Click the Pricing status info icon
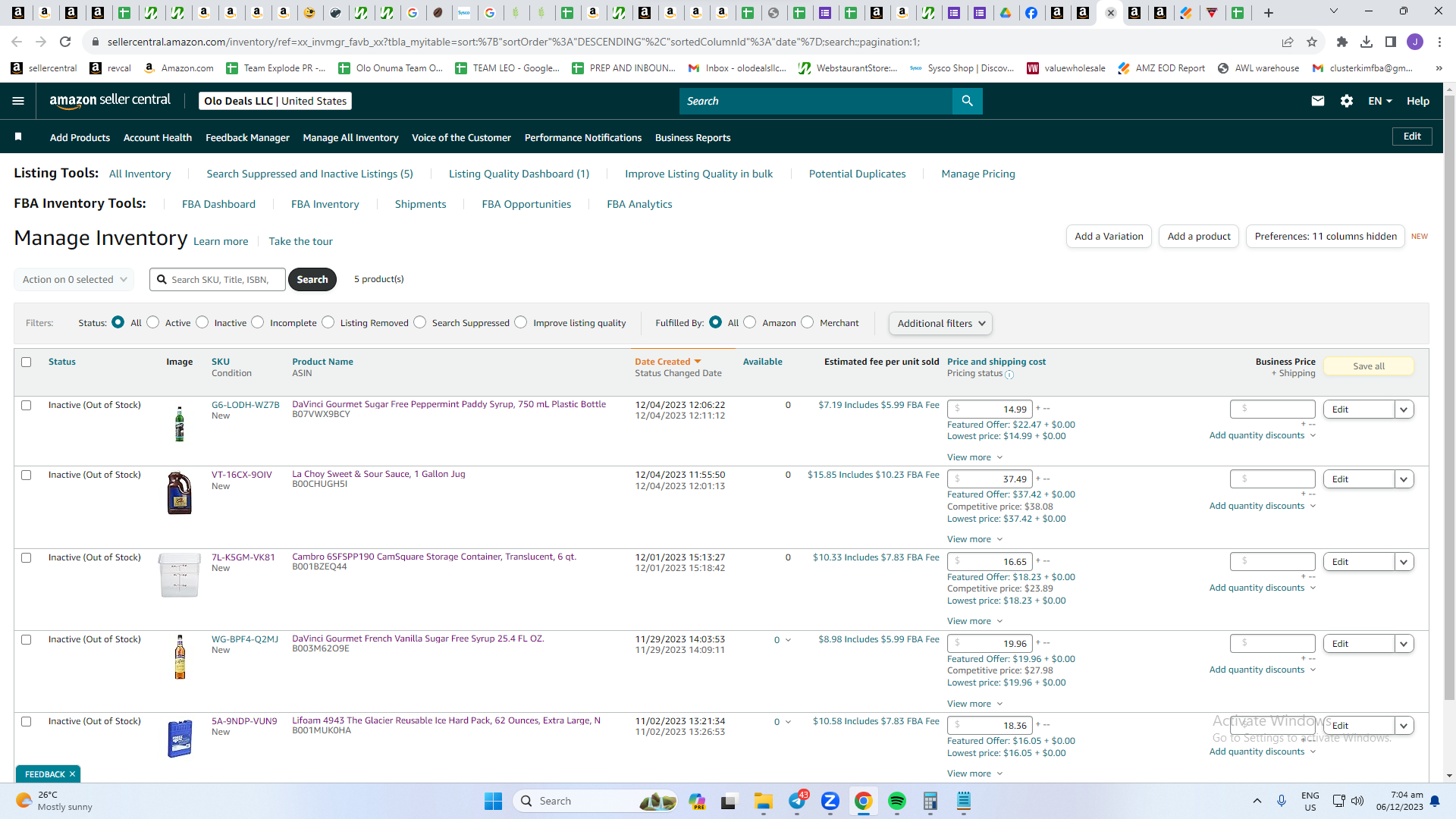Image resolution: width=1456 pixels, height=819 pixels. click(1009, 374)
